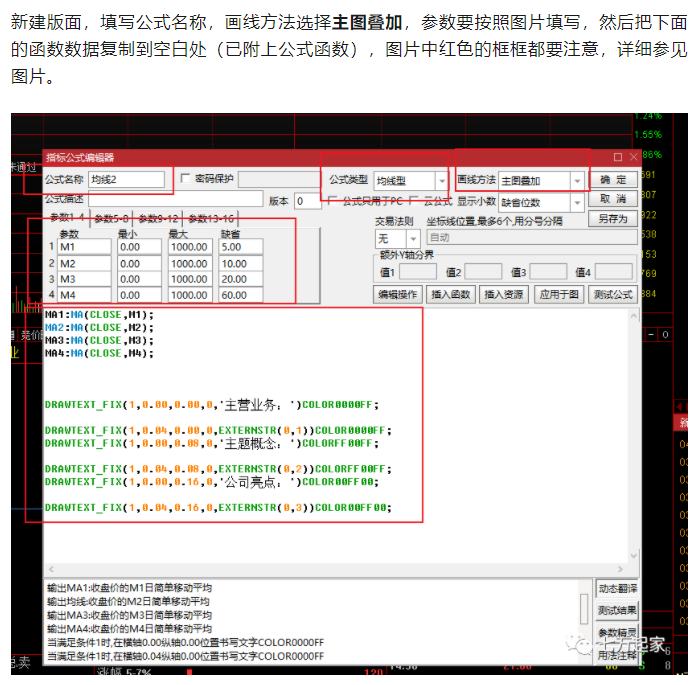Click the 值4 input field
Screen dimensions: 699x685
[614, 271]
